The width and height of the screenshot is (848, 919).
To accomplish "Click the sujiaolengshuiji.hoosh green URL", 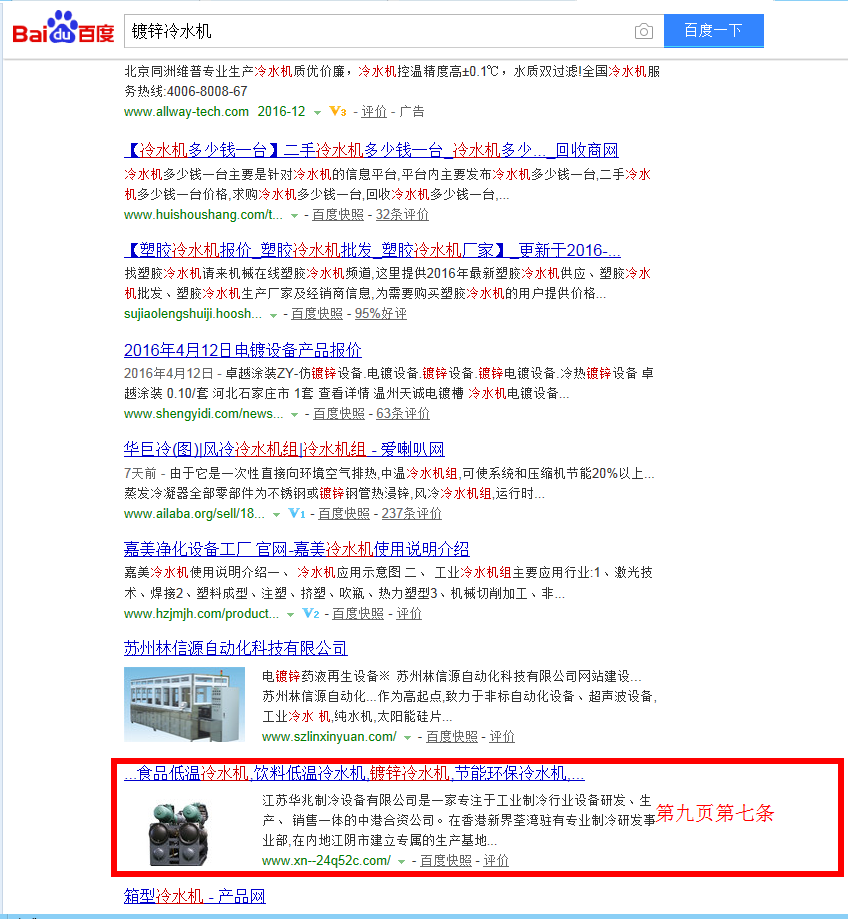I will 193,314.
